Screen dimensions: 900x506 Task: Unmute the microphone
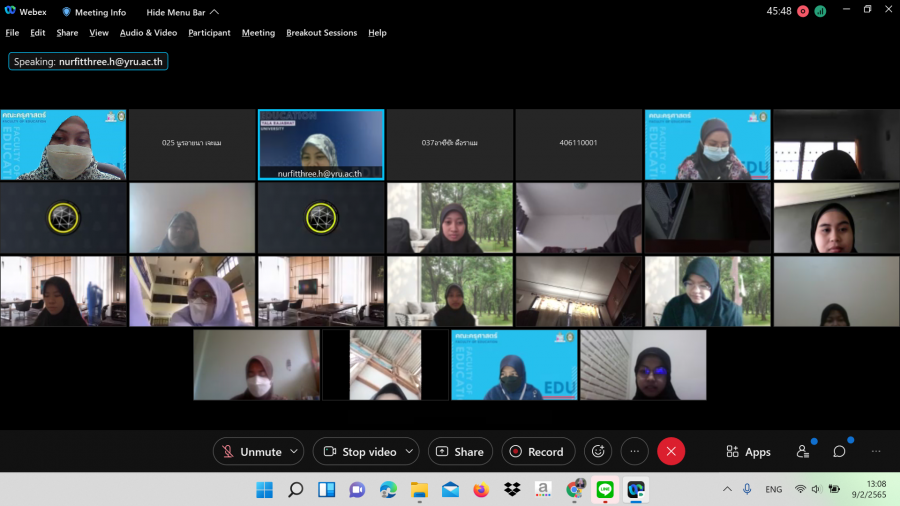point(251,452)
